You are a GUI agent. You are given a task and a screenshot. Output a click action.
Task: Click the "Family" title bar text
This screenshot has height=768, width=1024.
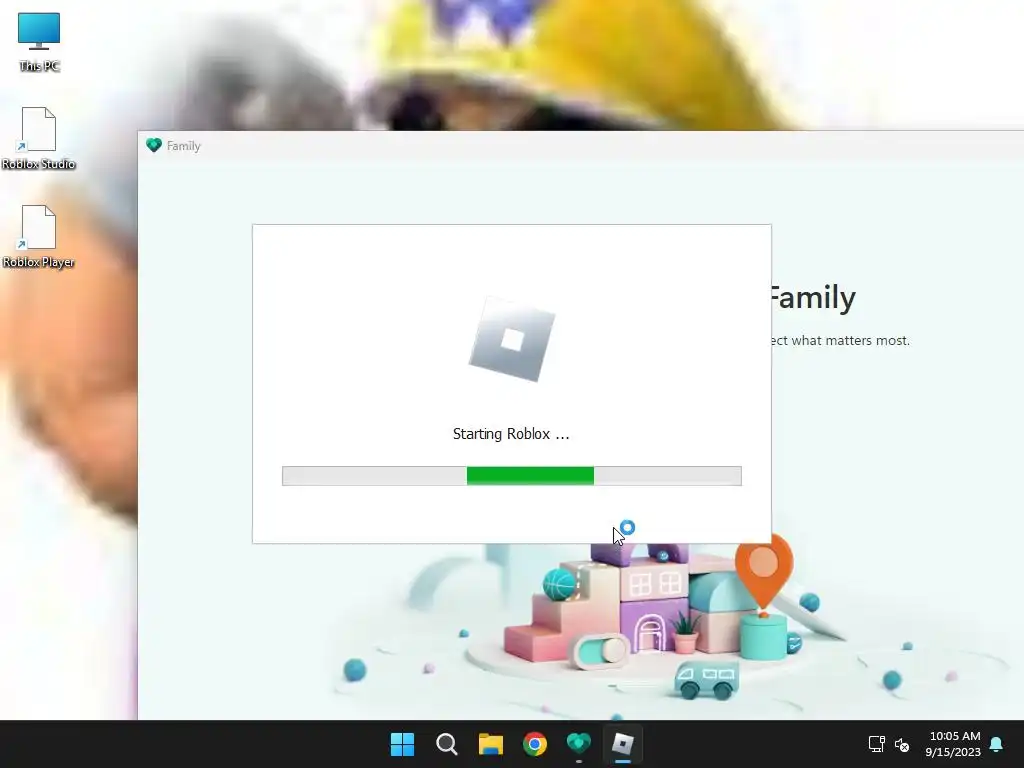point(184,146)
